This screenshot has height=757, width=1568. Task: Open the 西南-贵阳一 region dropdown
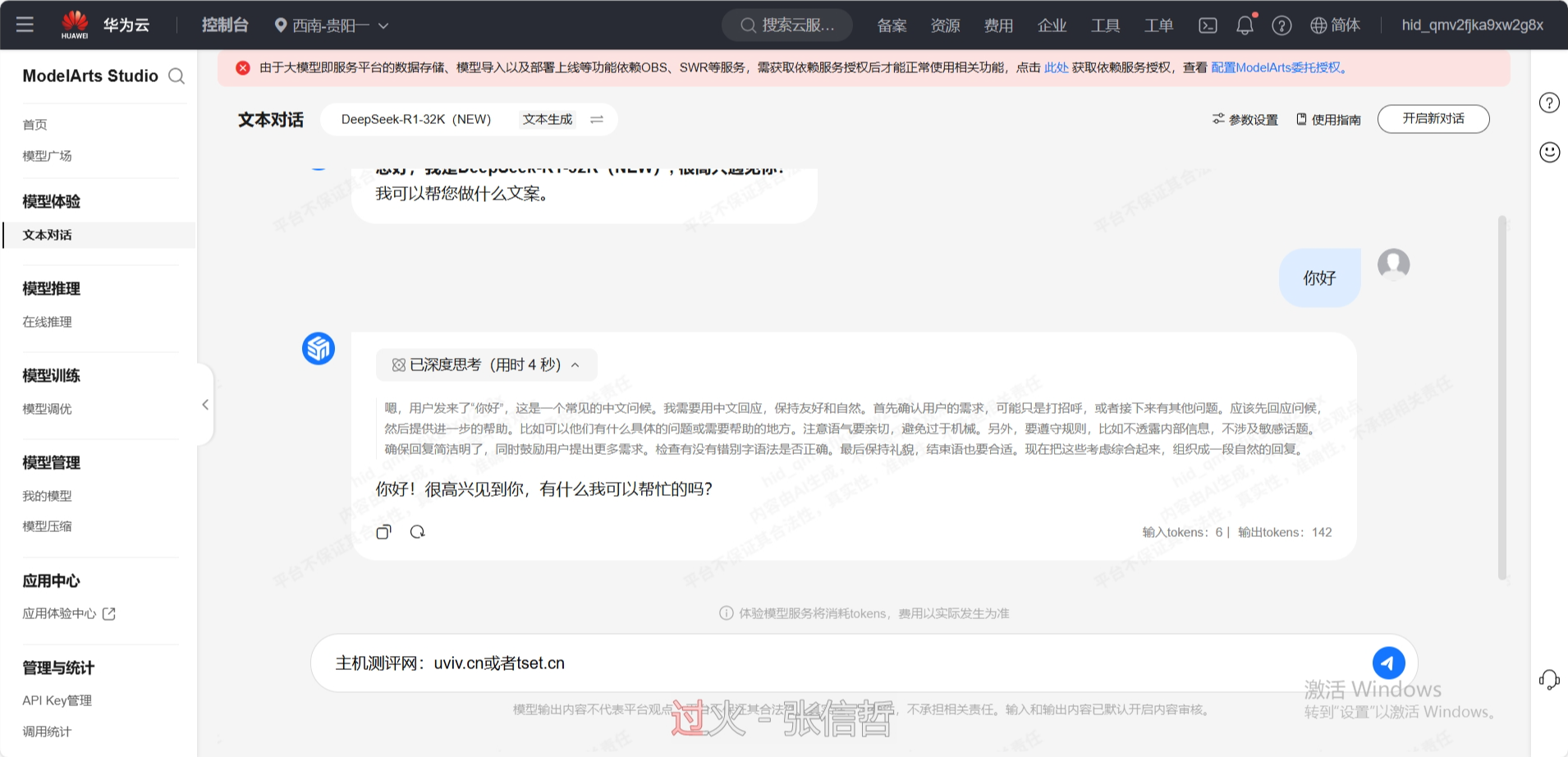331,25
